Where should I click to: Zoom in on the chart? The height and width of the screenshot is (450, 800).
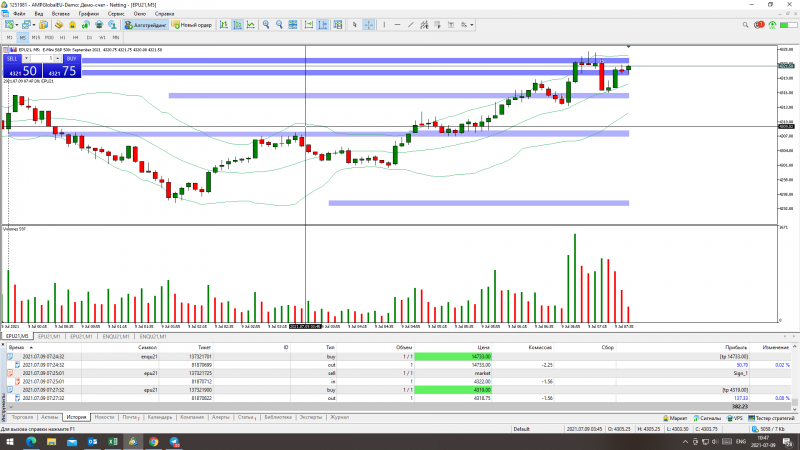click(266, 24)
